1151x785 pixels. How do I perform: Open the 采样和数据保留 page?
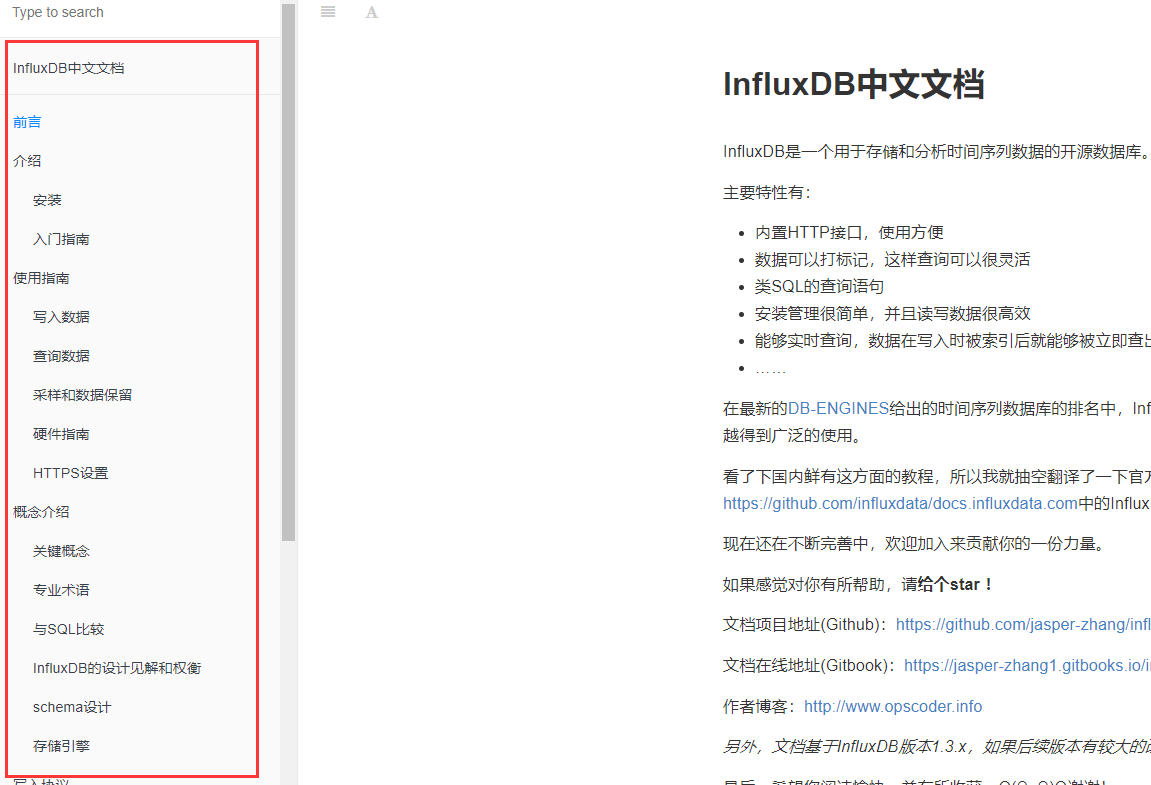click(x=82, y=394)
